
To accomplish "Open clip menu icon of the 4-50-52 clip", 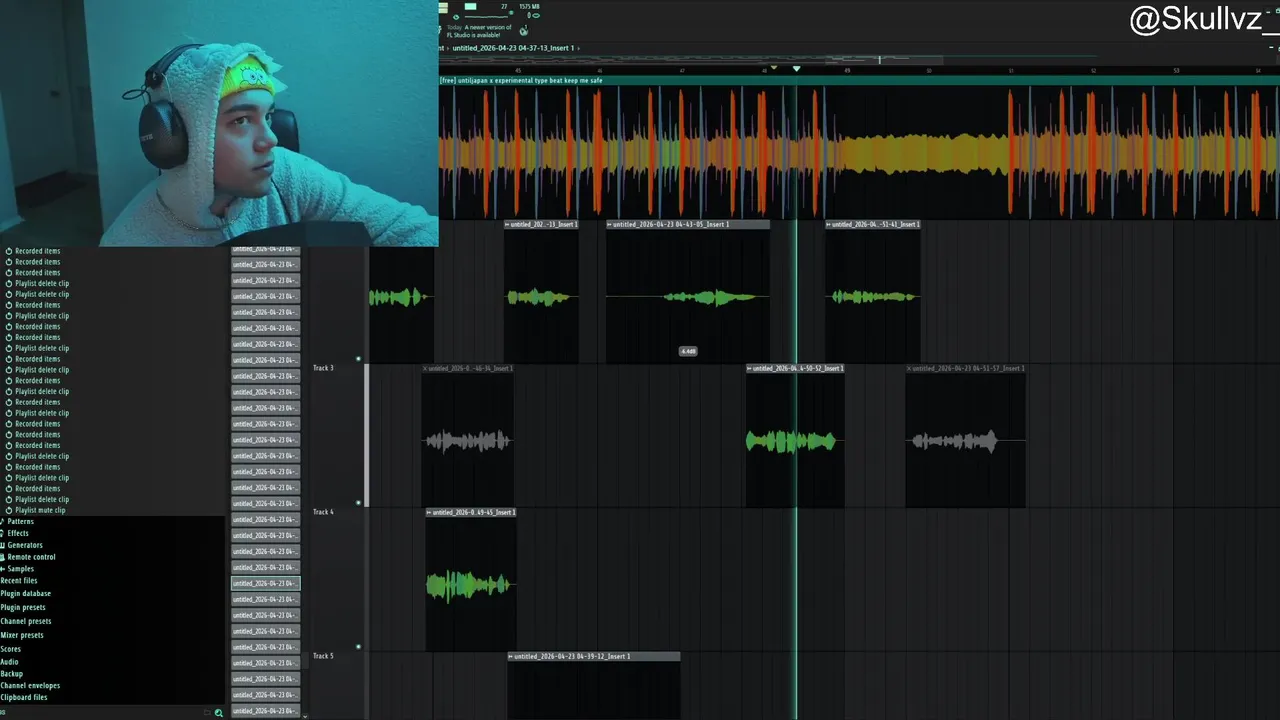I will tap(750, 369).
